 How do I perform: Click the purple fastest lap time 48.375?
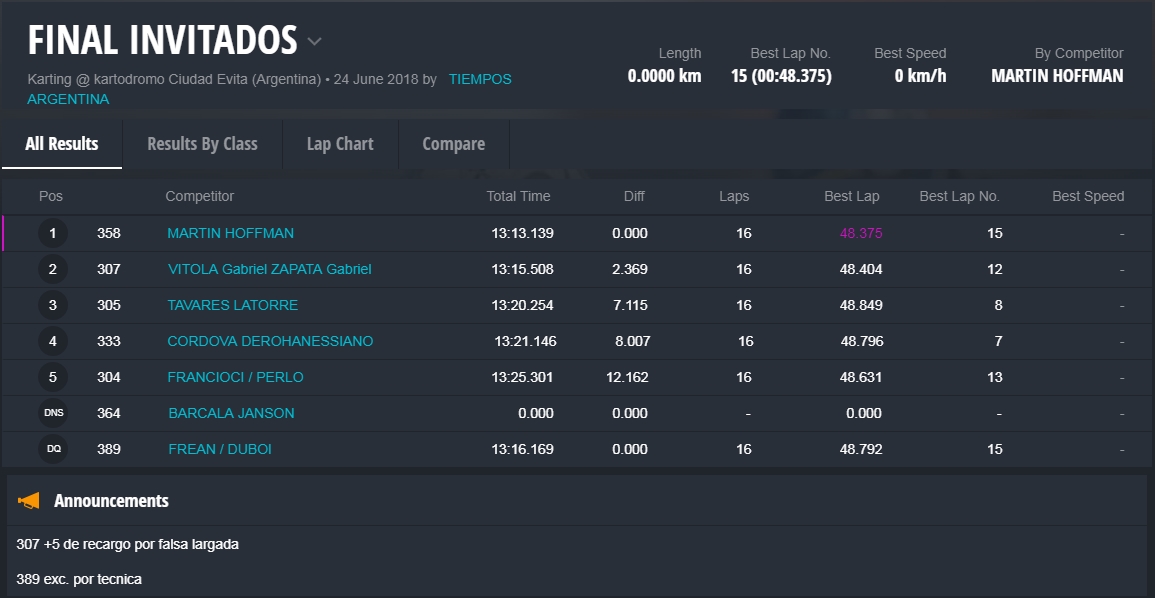860,233
